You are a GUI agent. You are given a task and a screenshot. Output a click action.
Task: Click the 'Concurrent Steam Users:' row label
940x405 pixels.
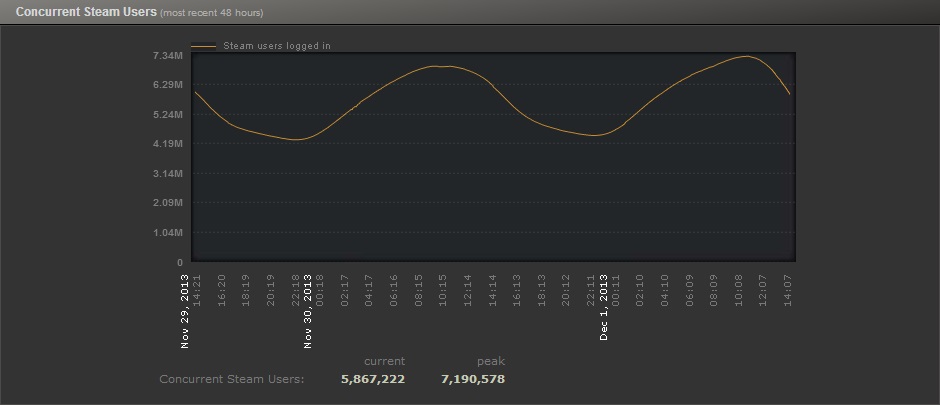(232, 379)
